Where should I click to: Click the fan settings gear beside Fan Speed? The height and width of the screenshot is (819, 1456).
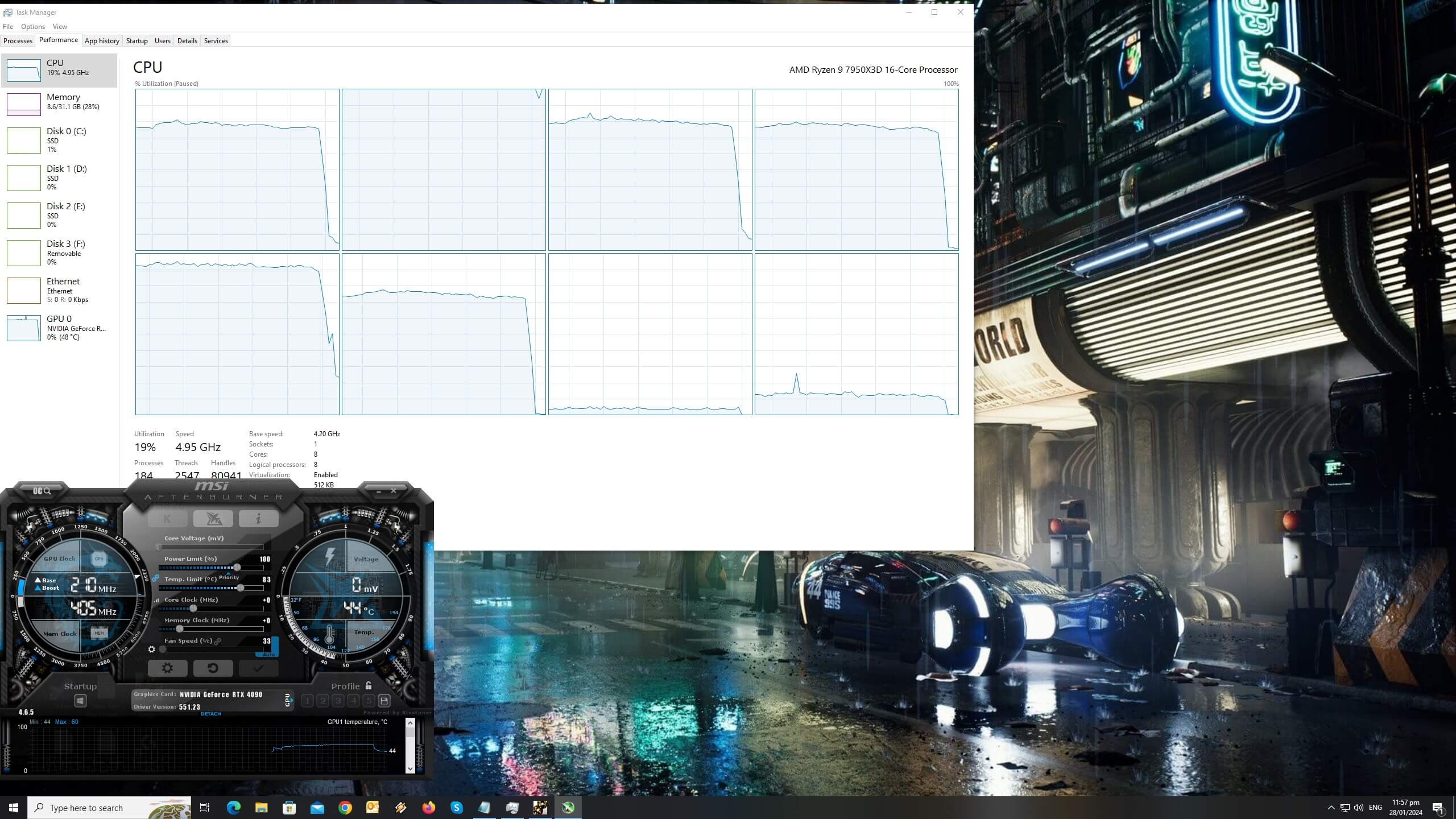click(151, 649)
